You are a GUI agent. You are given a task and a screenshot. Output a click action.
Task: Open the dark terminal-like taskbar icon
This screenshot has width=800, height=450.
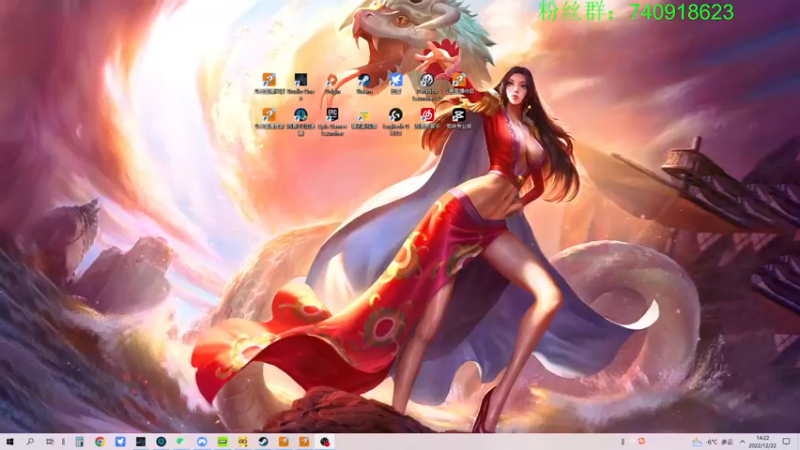pyautogui.click(x=141, y=442)
